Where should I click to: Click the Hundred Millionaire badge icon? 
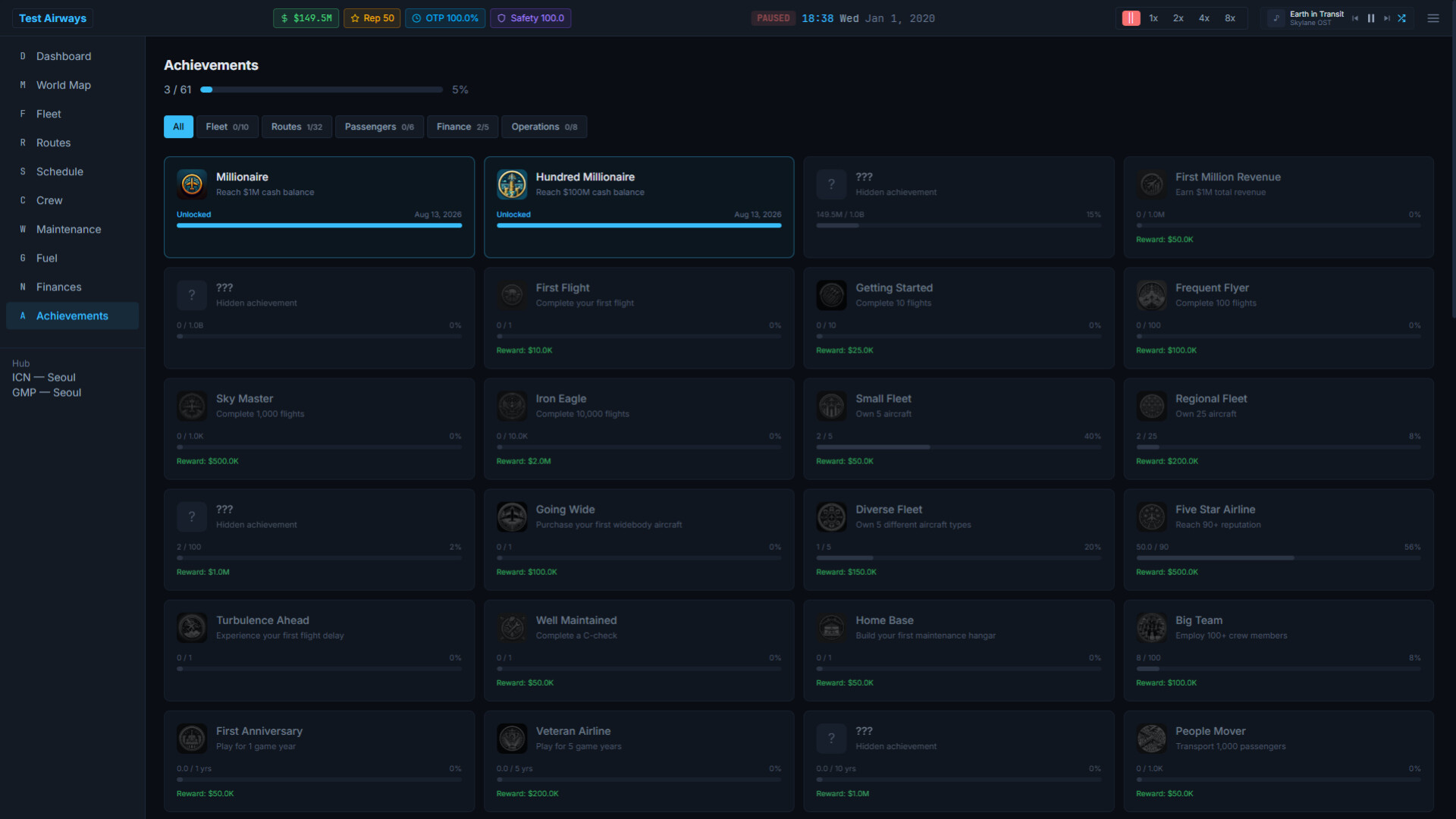[x=512, y=184]
